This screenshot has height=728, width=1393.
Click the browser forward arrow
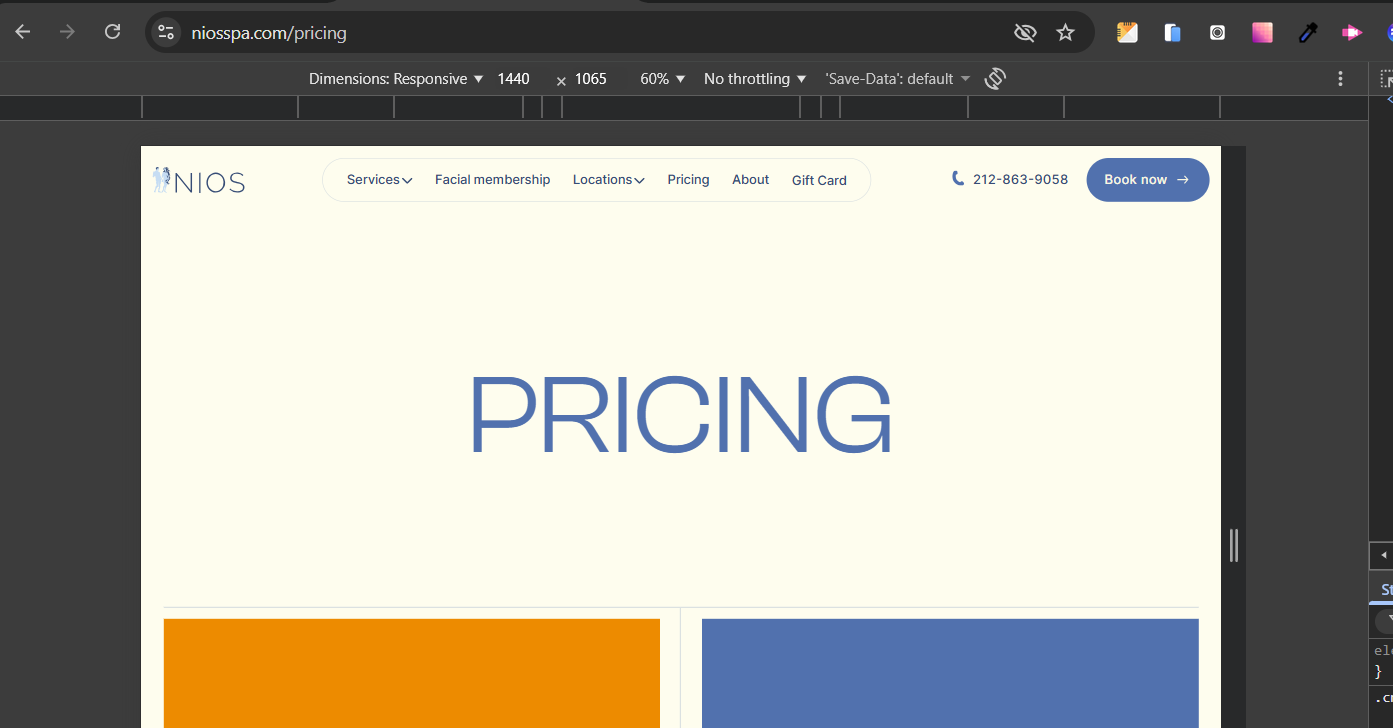67,32
